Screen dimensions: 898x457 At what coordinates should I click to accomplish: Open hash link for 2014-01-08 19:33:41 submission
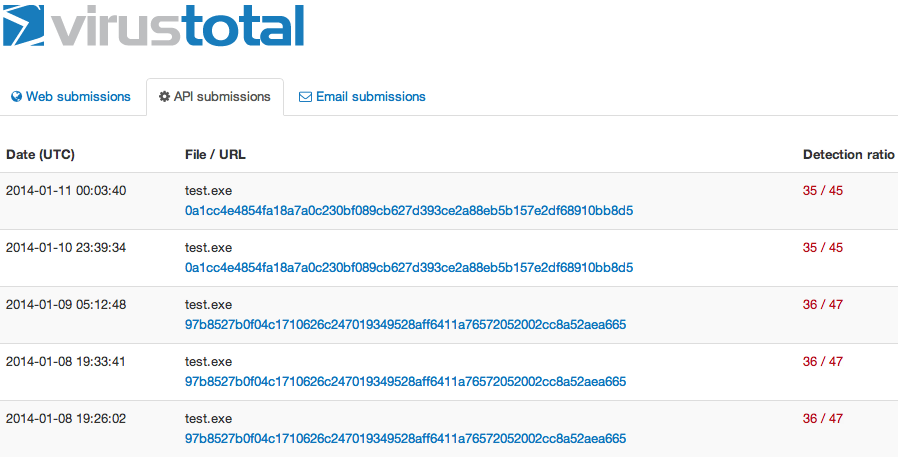(x=405, y=381)
